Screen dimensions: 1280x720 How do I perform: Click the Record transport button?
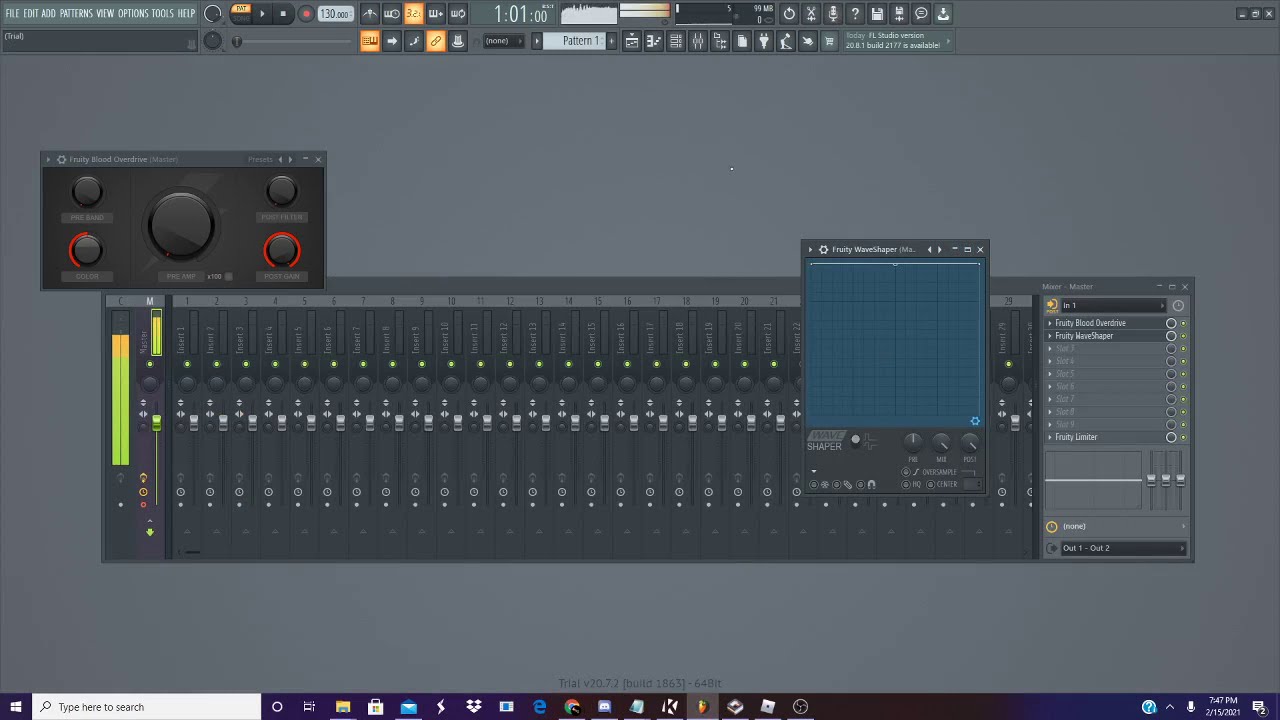pos(306,14)
